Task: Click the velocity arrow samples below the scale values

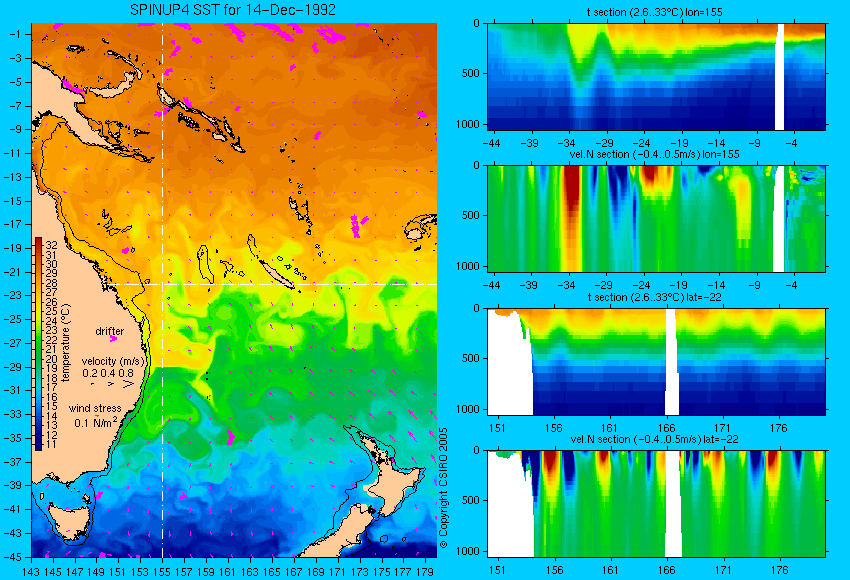Action: click(x=112, y=384)
